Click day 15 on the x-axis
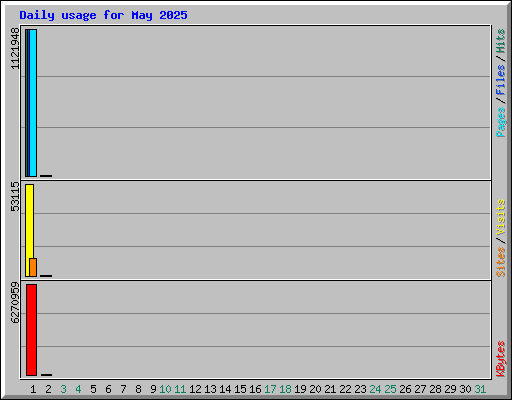 (x=240, y=389)
